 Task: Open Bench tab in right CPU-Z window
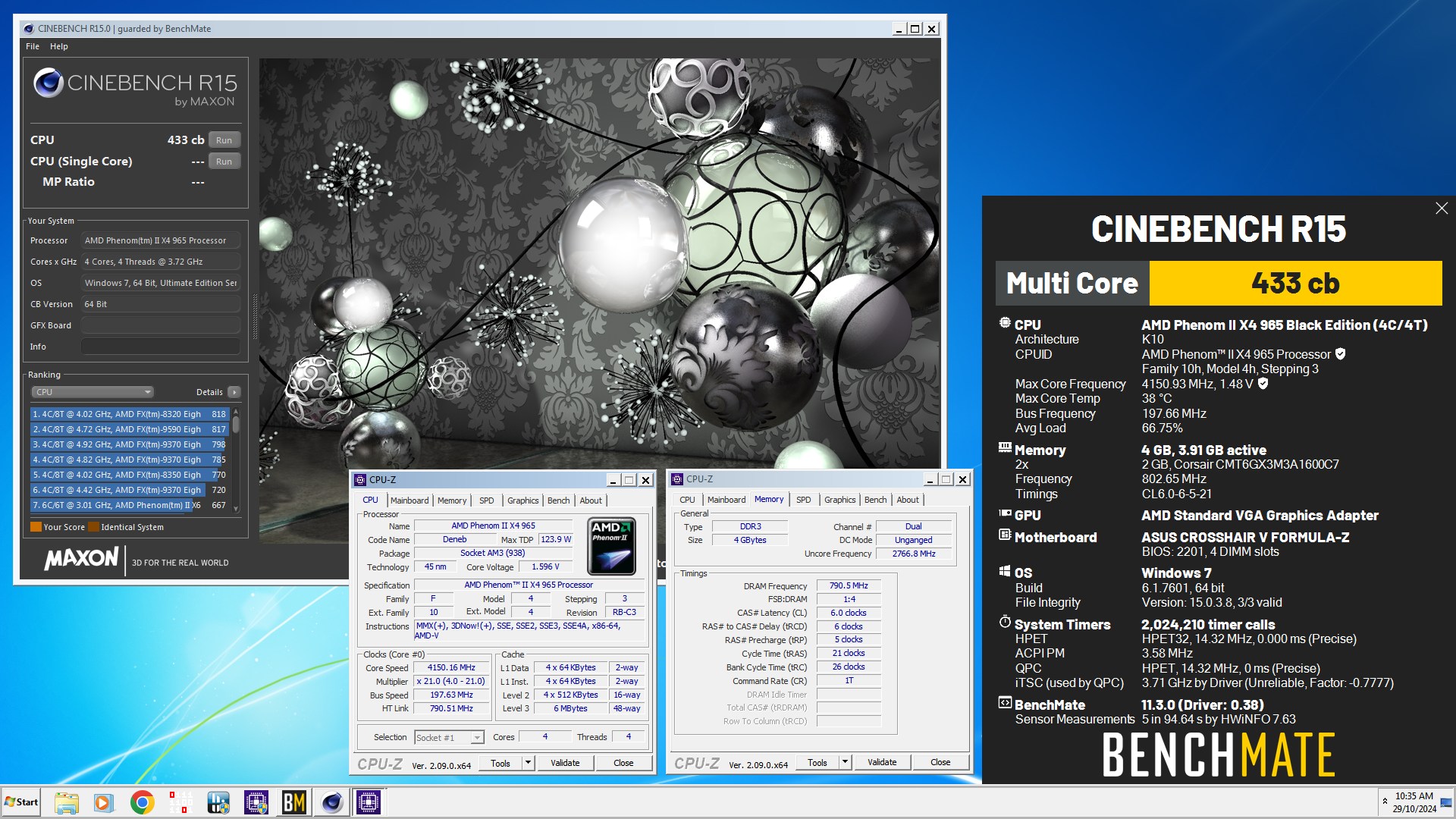click(x=875, y=500)
